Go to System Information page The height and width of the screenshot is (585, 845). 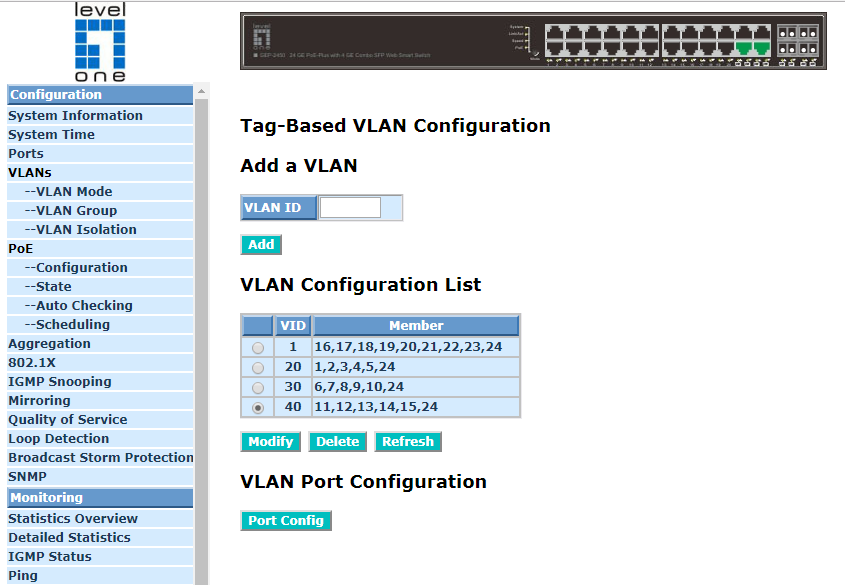(x=75, y=116)
